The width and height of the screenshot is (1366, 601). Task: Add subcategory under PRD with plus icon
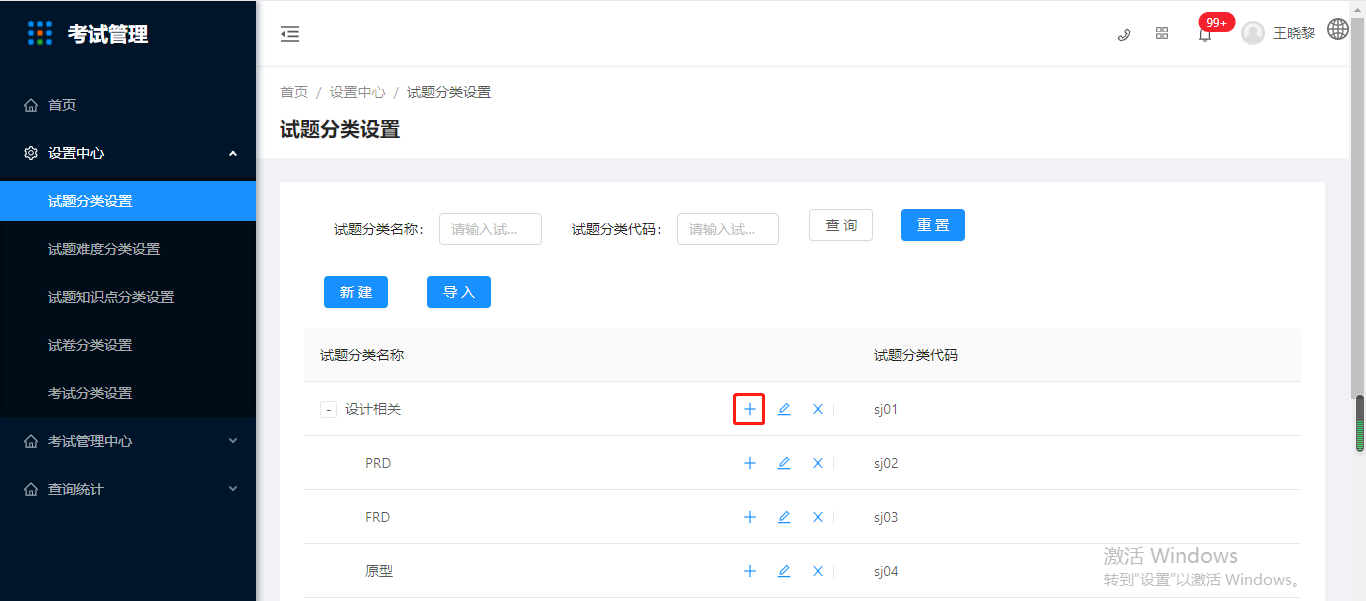coord(750,463)
